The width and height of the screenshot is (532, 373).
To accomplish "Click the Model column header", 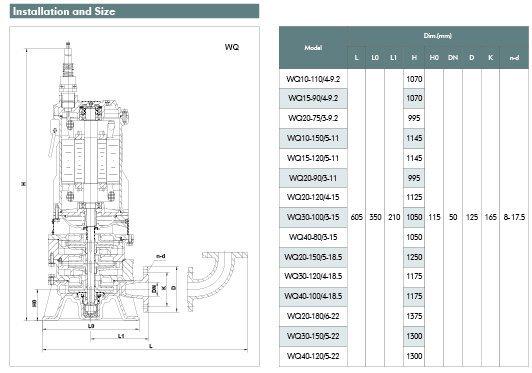I will point(313,48).
